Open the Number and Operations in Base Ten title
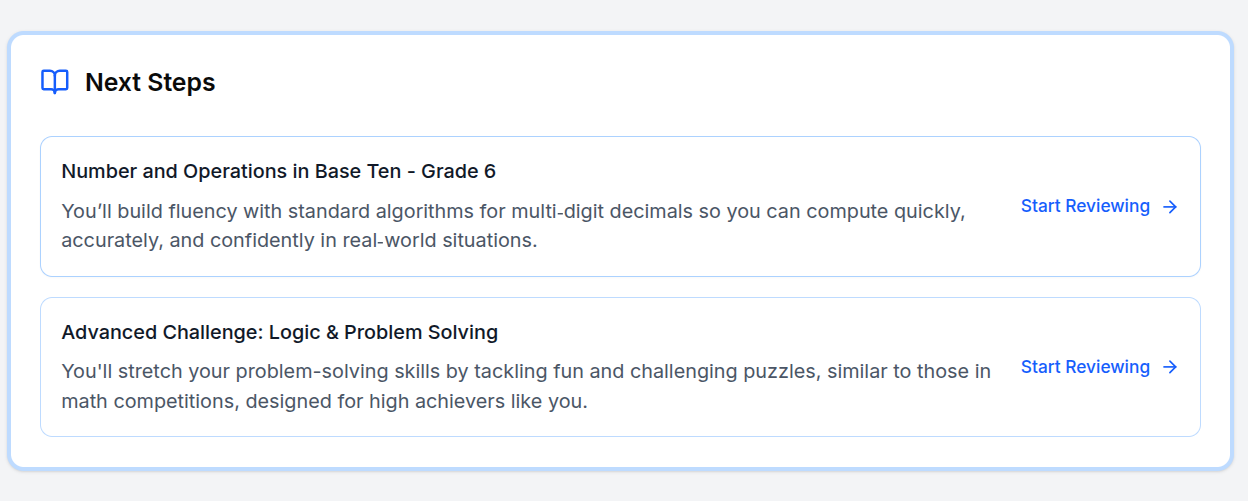 278,171
